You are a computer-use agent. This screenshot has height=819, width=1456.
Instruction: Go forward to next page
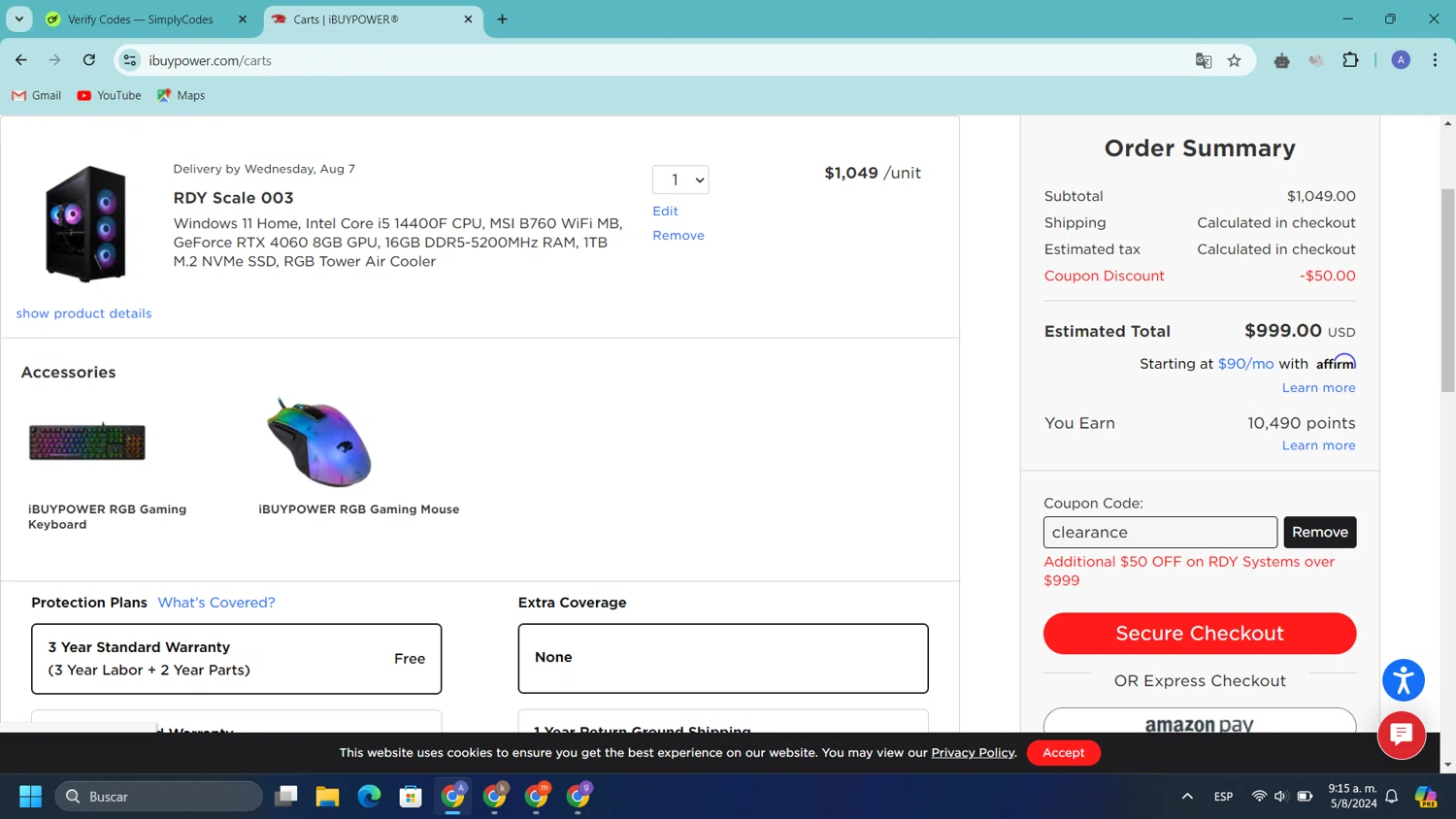click(55, 60)
